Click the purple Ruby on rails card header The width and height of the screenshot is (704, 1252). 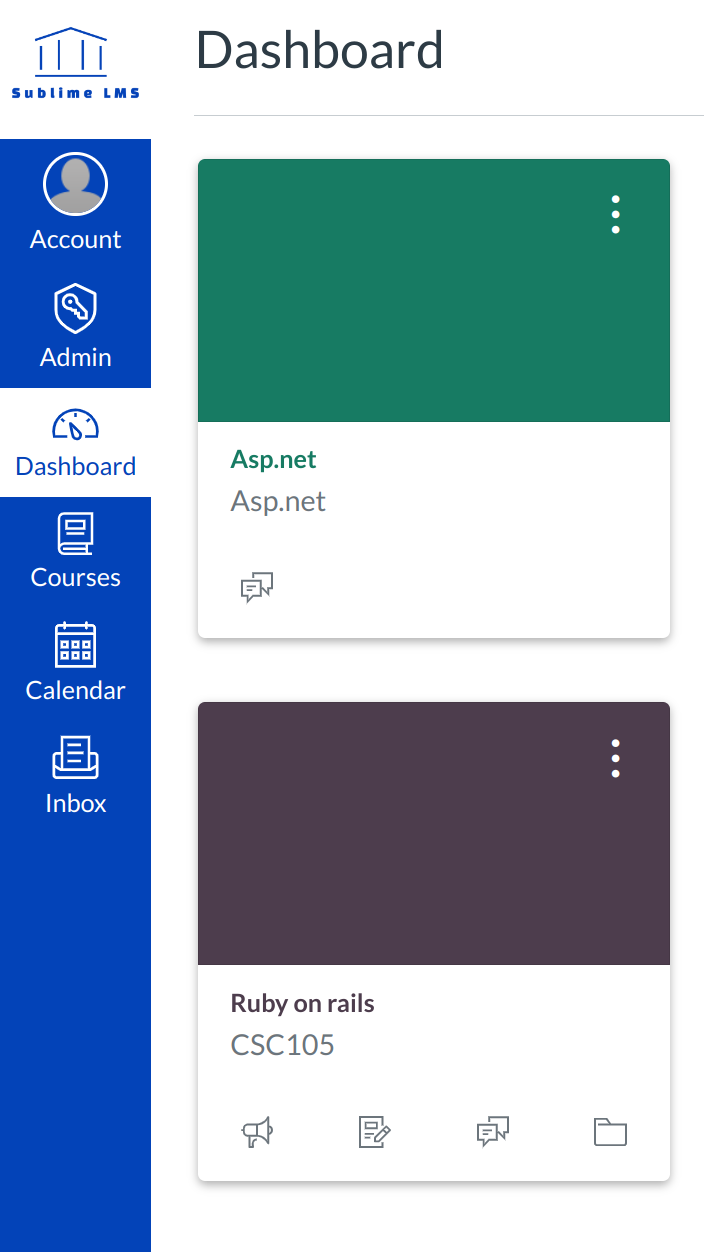400,840
